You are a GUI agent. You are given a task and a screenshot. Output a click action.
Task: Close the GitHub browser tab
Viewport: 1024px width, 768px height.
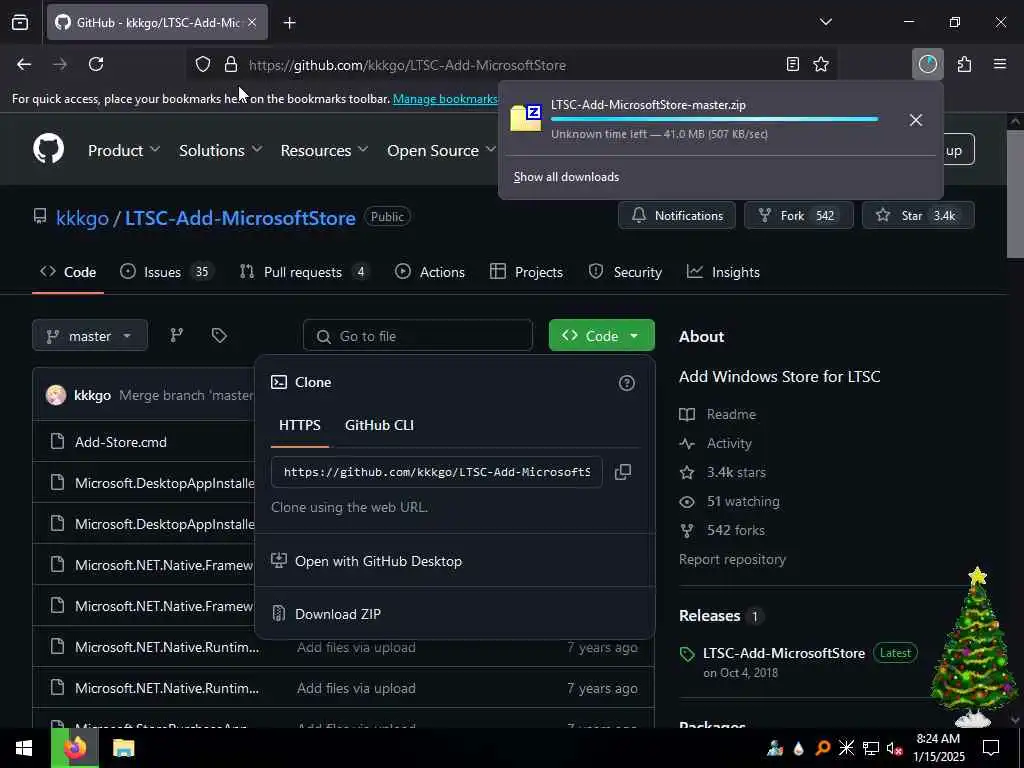tap(252, 22)
